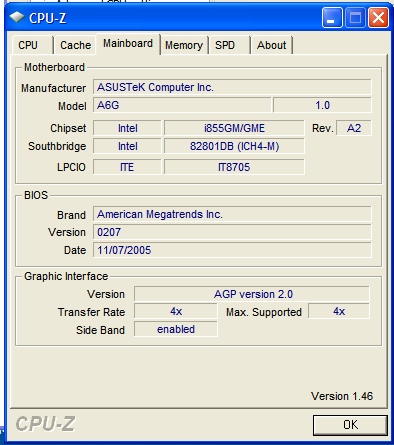Image resolution: width=394 pixels, height=445 pixels.
Task: Click the Version 1.46 label
Action: tap(342, 396)
